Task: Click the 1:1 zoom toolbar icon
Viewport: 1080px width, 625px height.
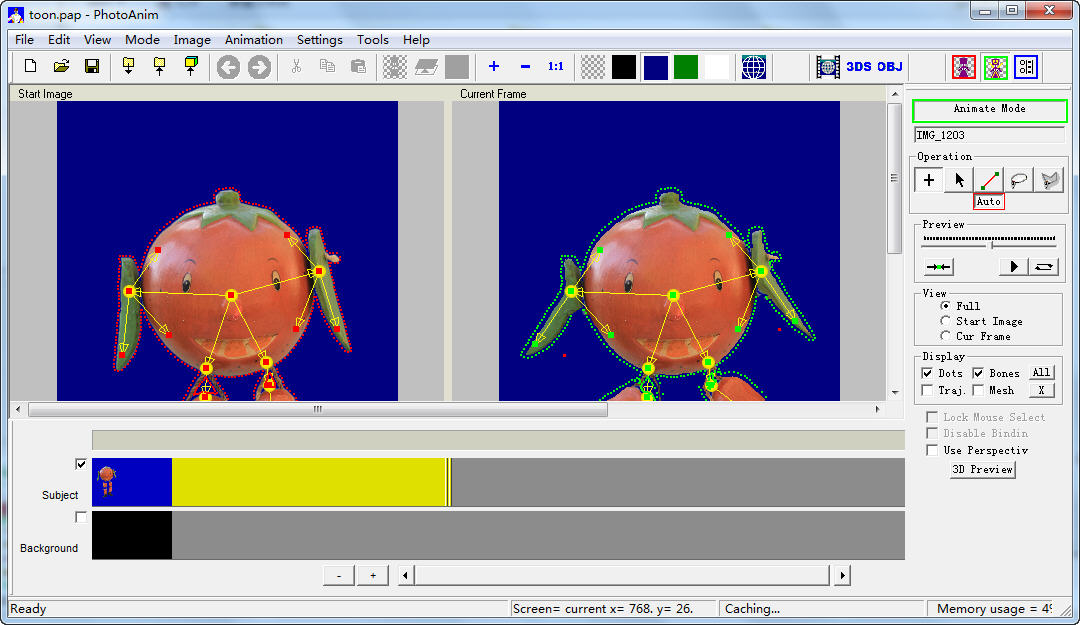Action: point(556,66)
